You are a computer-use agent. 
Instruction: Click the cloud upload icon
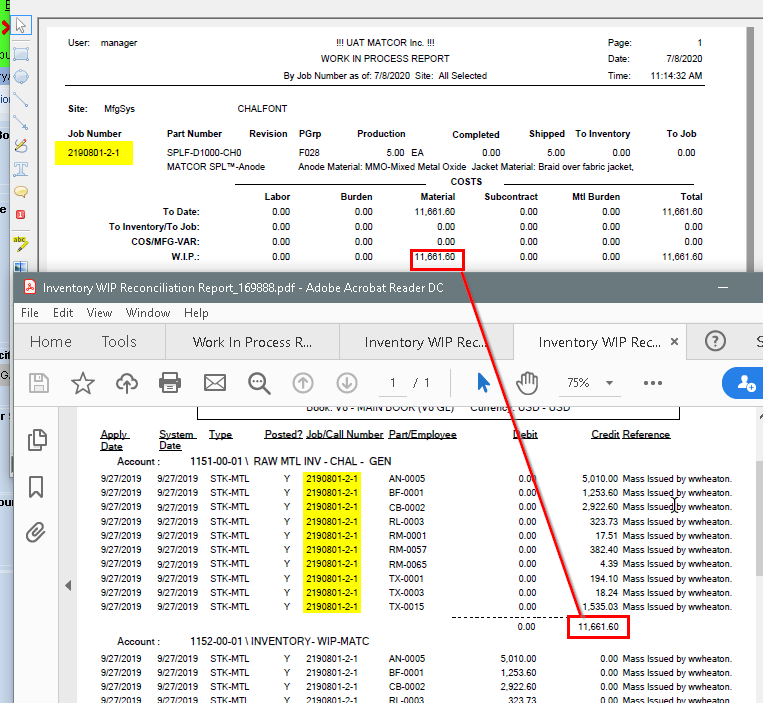[x=127, y=383]
